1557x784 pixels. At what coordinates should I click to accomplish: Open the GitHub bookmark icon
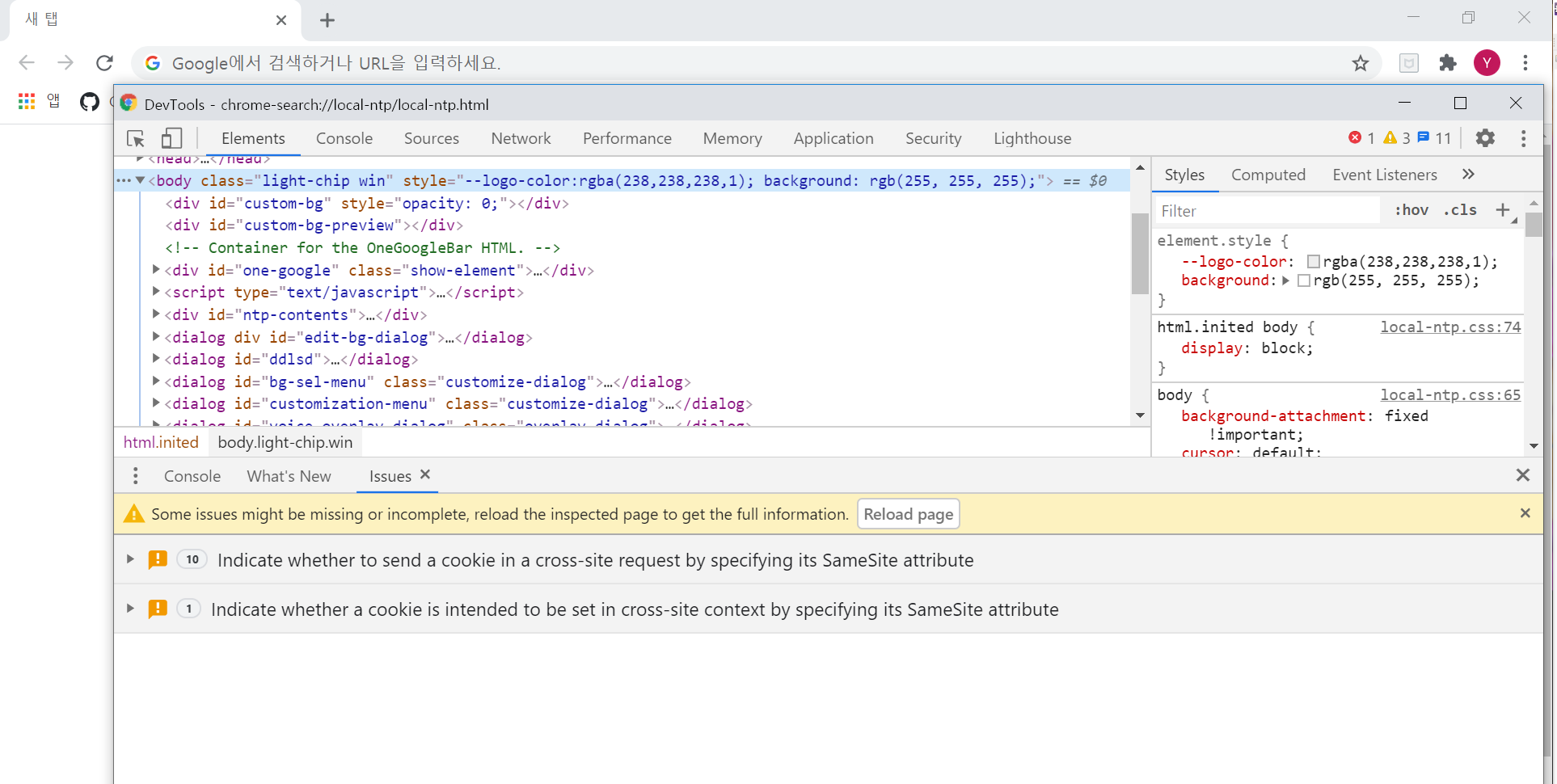pyautogui.click(x=90, y=102)
